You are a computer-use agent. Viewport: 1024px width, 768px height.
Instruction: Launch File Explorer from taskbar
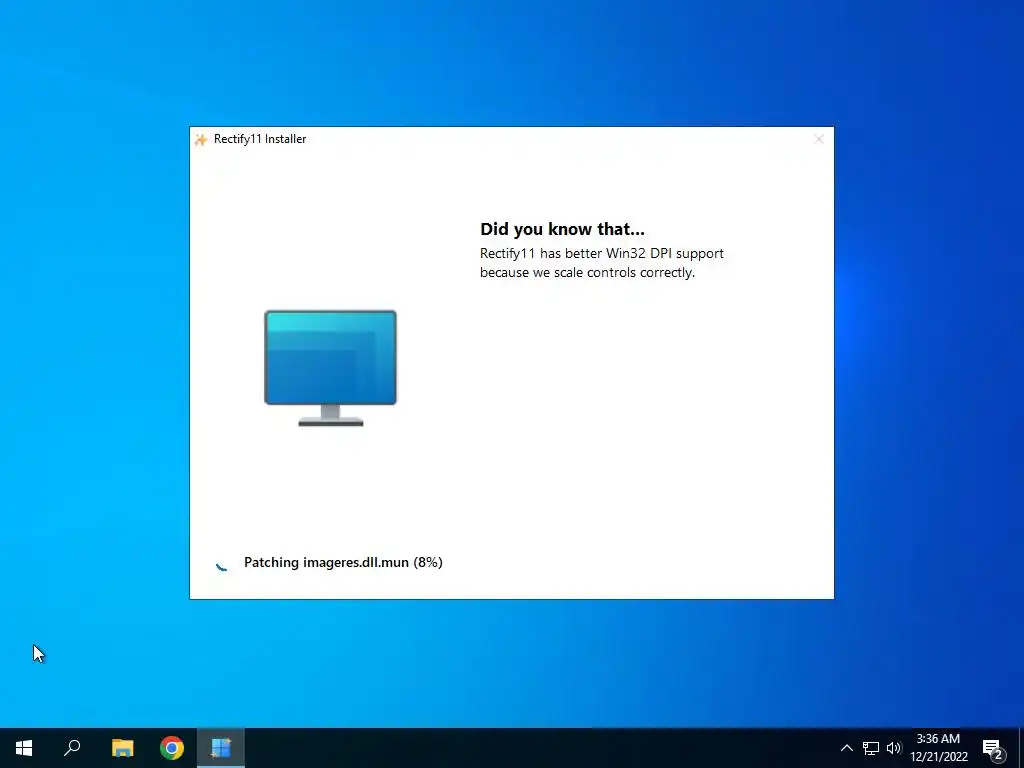[x=122, y=748]
